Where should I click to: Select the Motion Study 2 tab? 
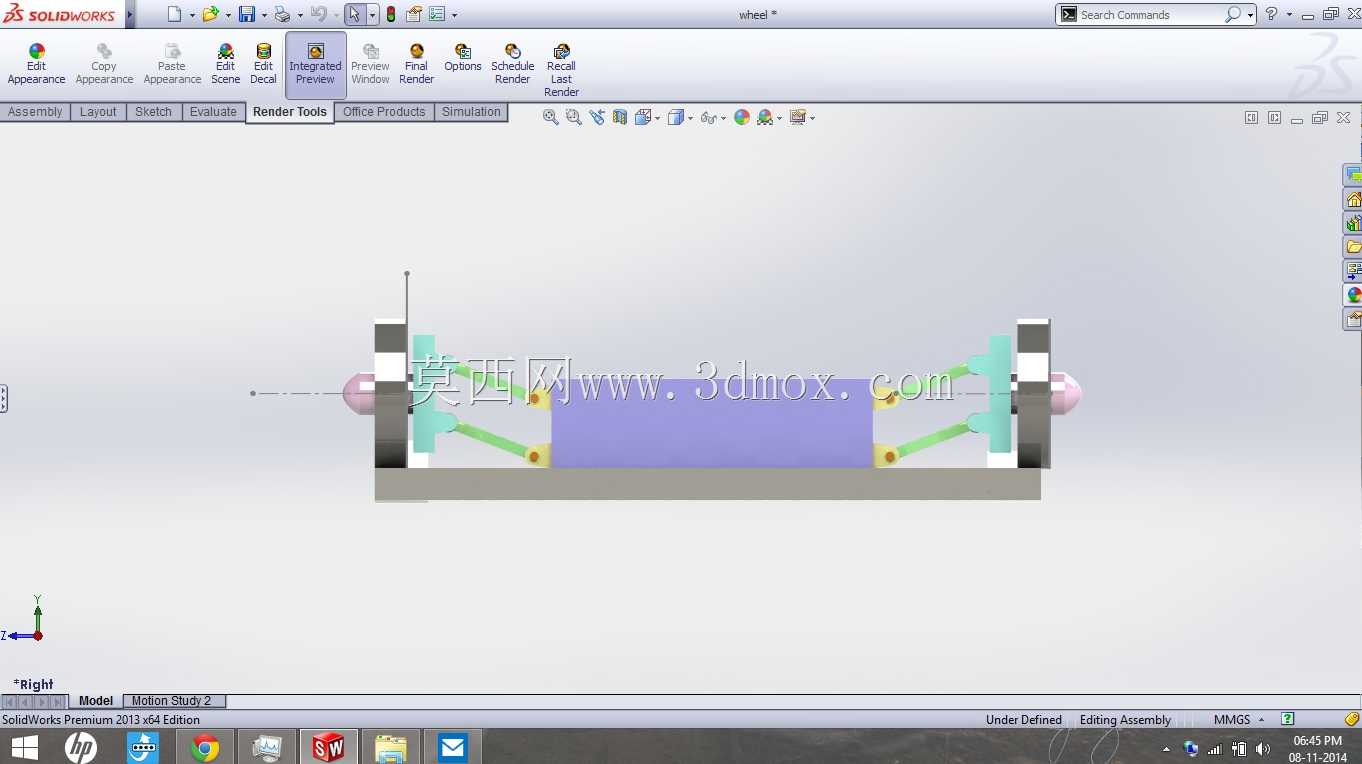[x=172, y=701]
